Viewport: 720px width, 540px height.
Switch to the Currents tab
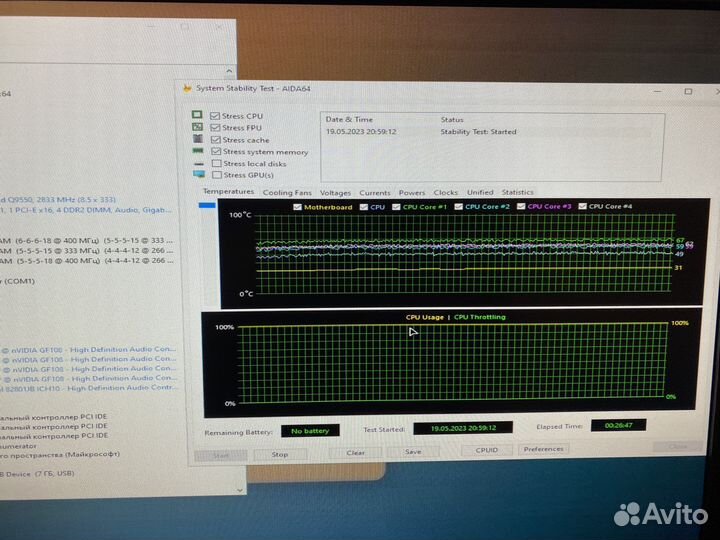tap(375, 193)
